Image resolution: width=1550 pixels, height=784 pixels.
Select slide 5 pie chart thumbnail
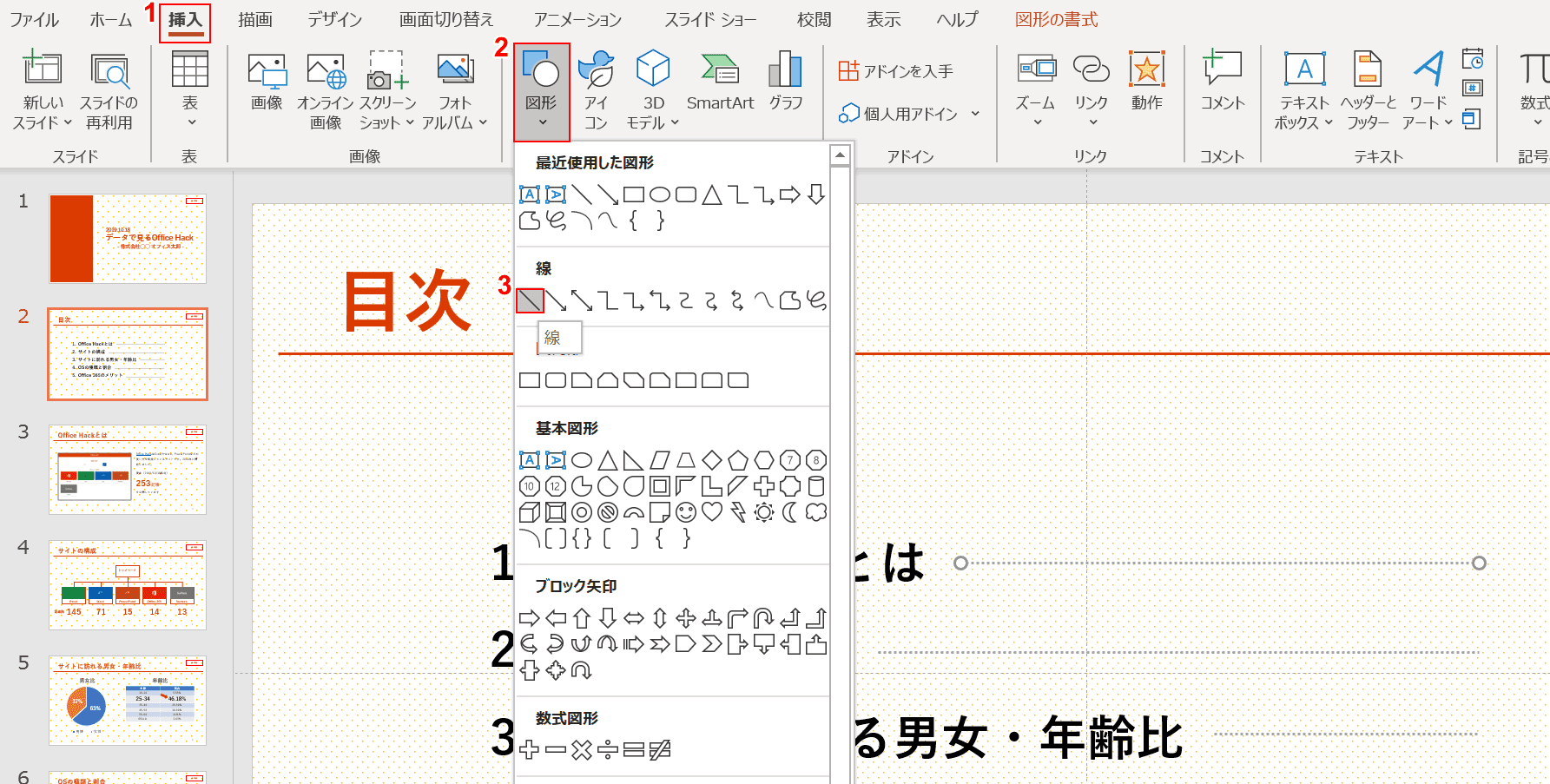point(128,701)
